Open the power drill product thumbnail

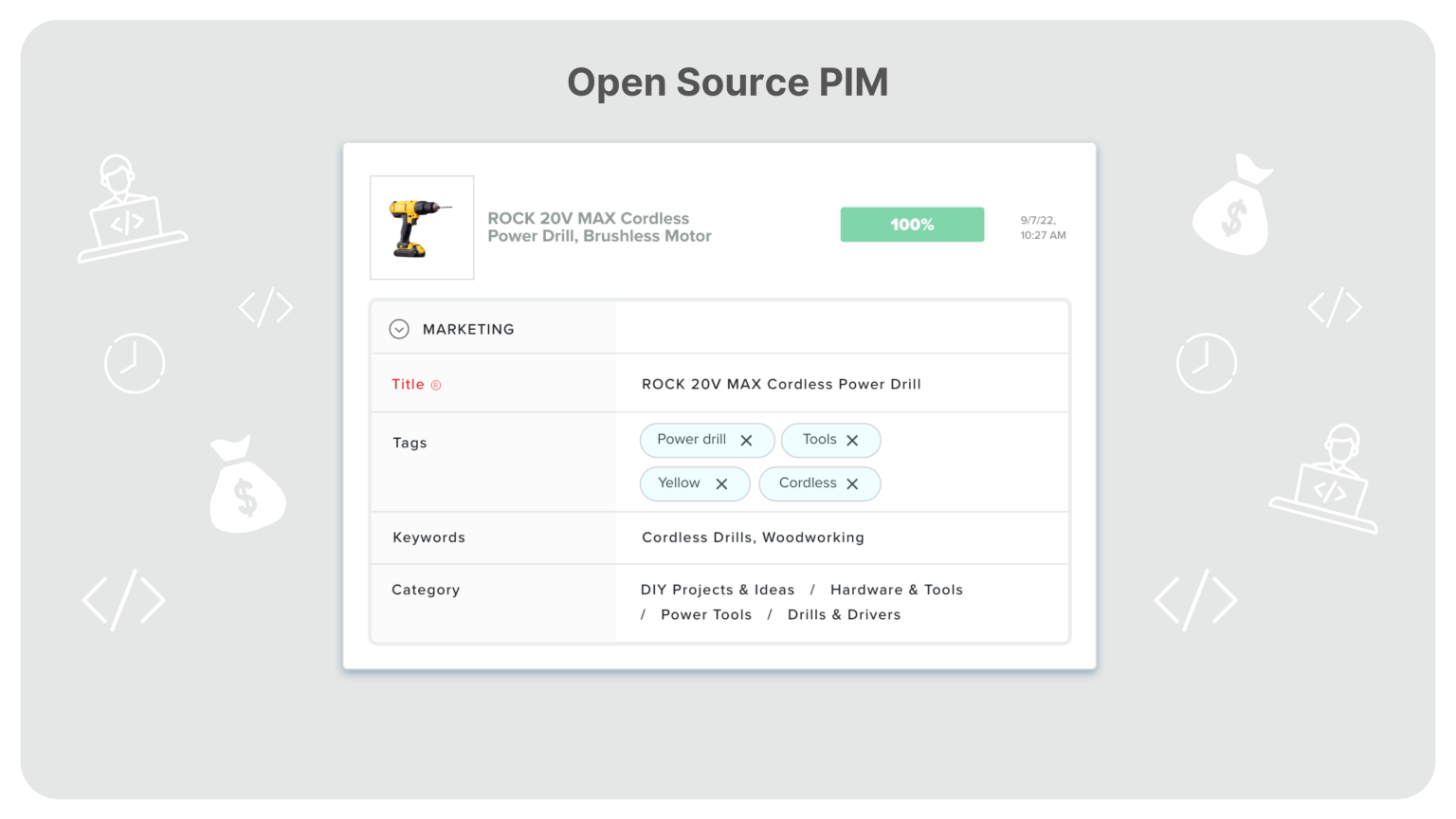tap(421, 227)
